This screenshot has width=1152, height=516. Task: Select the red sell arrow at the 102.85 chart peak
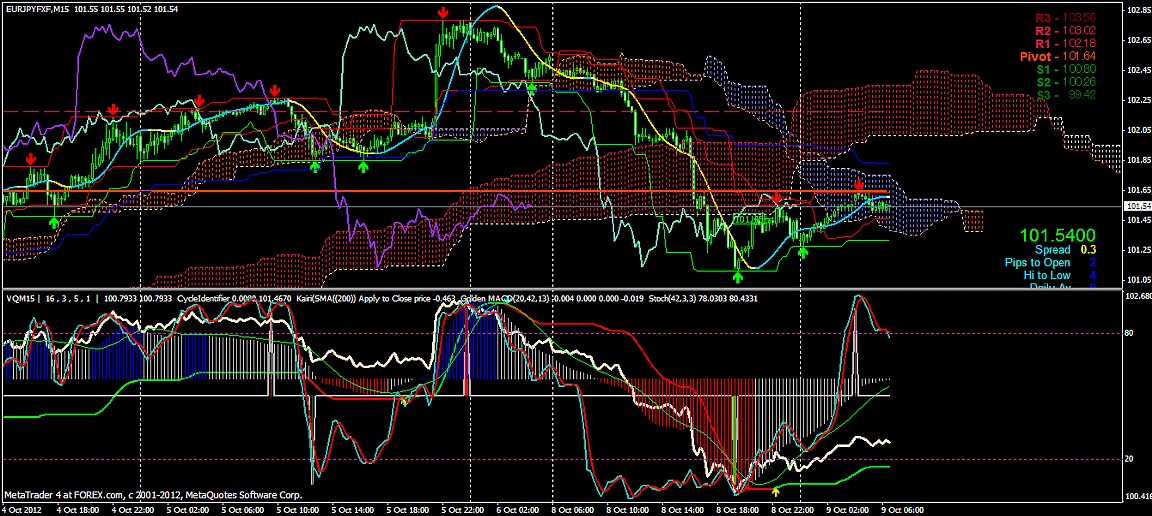click(x=443, y=12)
